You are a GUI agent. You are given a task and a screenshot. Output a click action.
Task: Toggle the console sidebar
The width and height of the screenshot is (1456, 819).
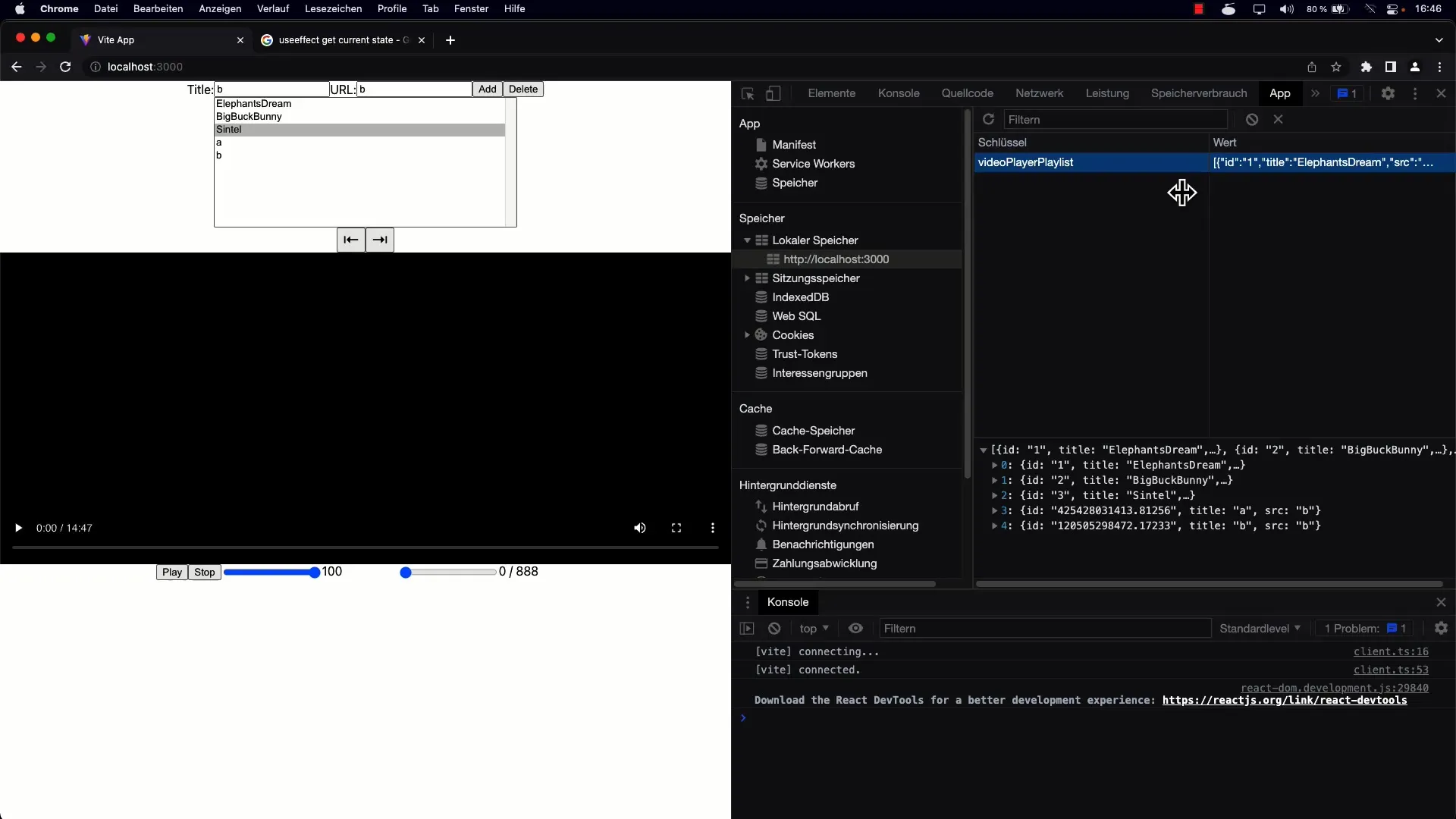pos(747,629)
